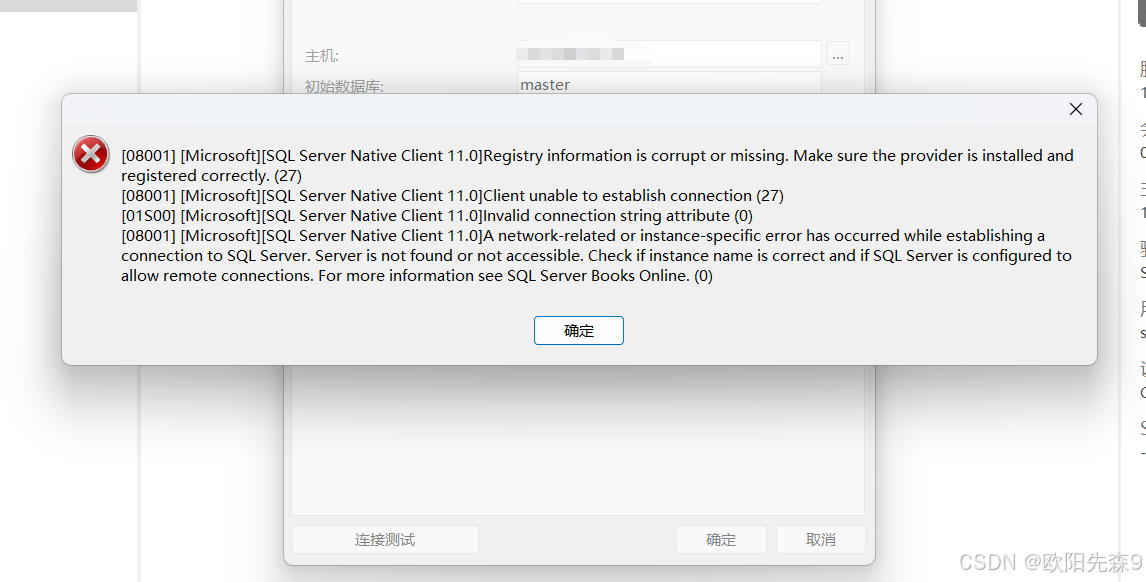Viewport: 1146px width, 582px height.
Task: Click the 主机 host input field
Action: (x=669, y=54)
